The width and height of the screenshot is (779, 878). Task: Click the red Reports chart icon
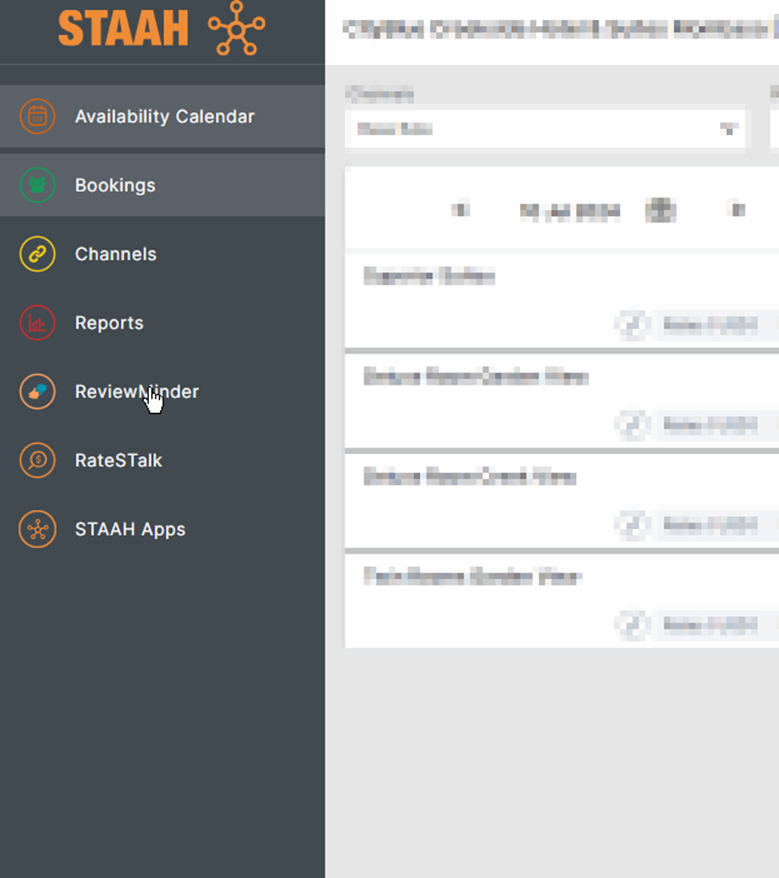tap(38, 323)
